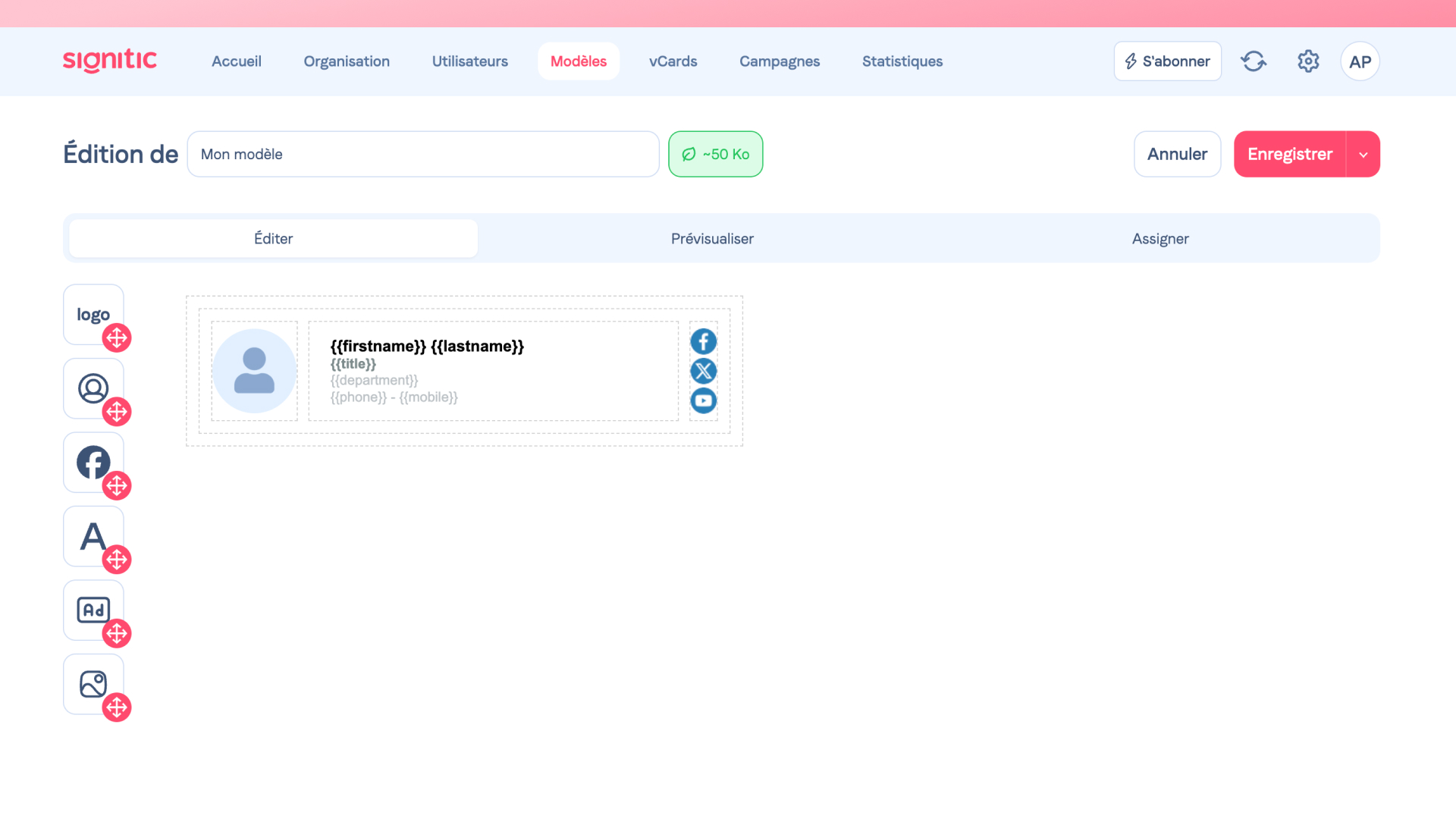The height and width of the screenshot is (819, 1456).
Task: Click YouTube icon in signature preview
Action: tap(703, 400)
